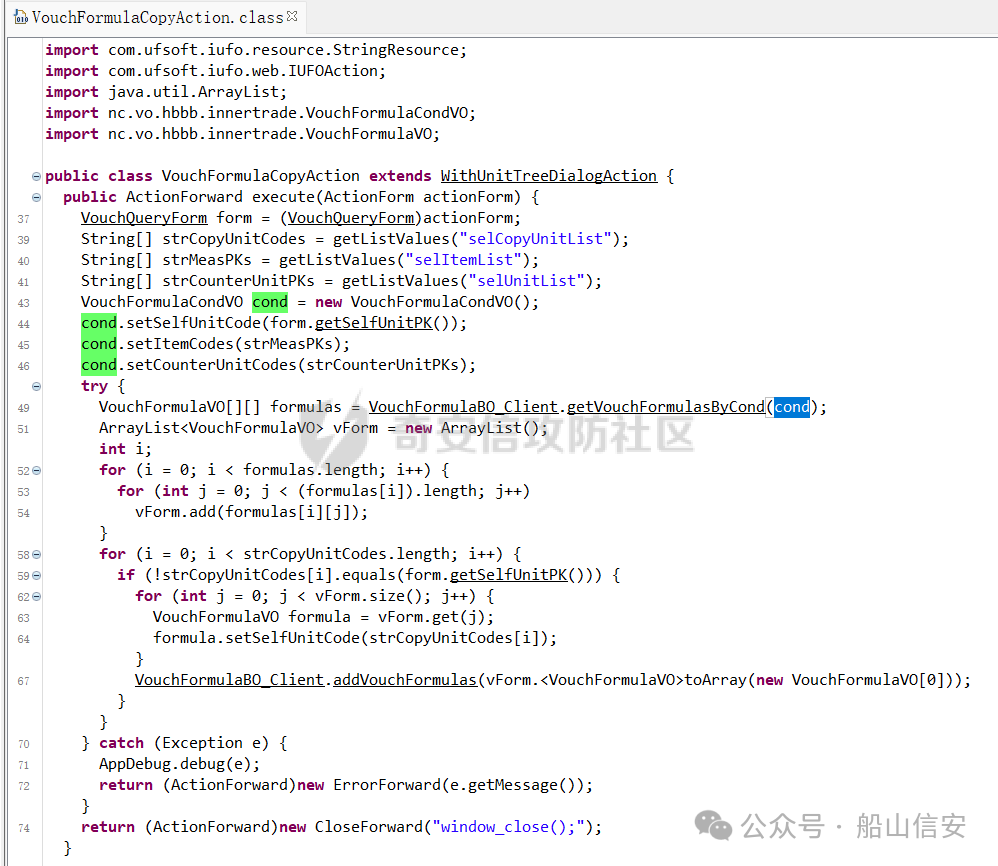Fold the for loop at line 58
This screenshot has width=998, height=866.
click(x=37, y=554)
